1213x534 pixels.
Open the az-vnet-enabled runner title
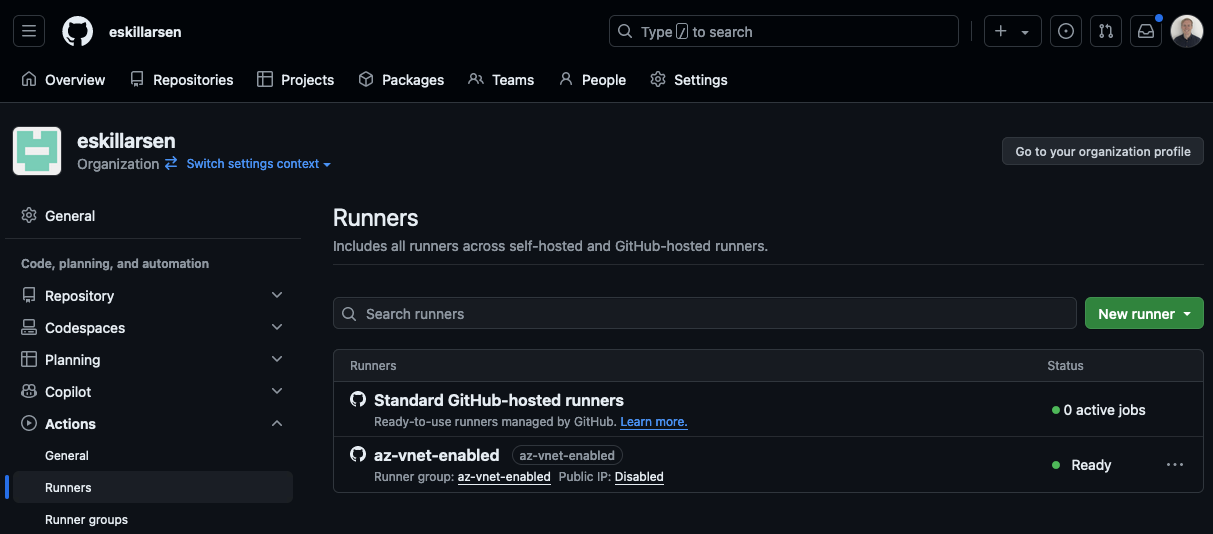click(436, 455)
